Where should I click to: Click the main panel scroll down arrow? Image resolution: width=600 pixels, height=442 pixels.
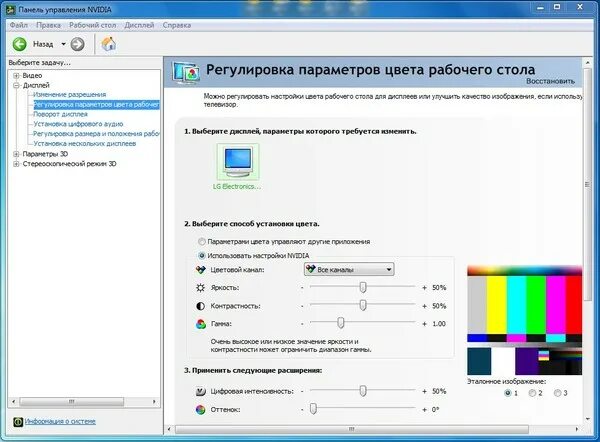588,419
